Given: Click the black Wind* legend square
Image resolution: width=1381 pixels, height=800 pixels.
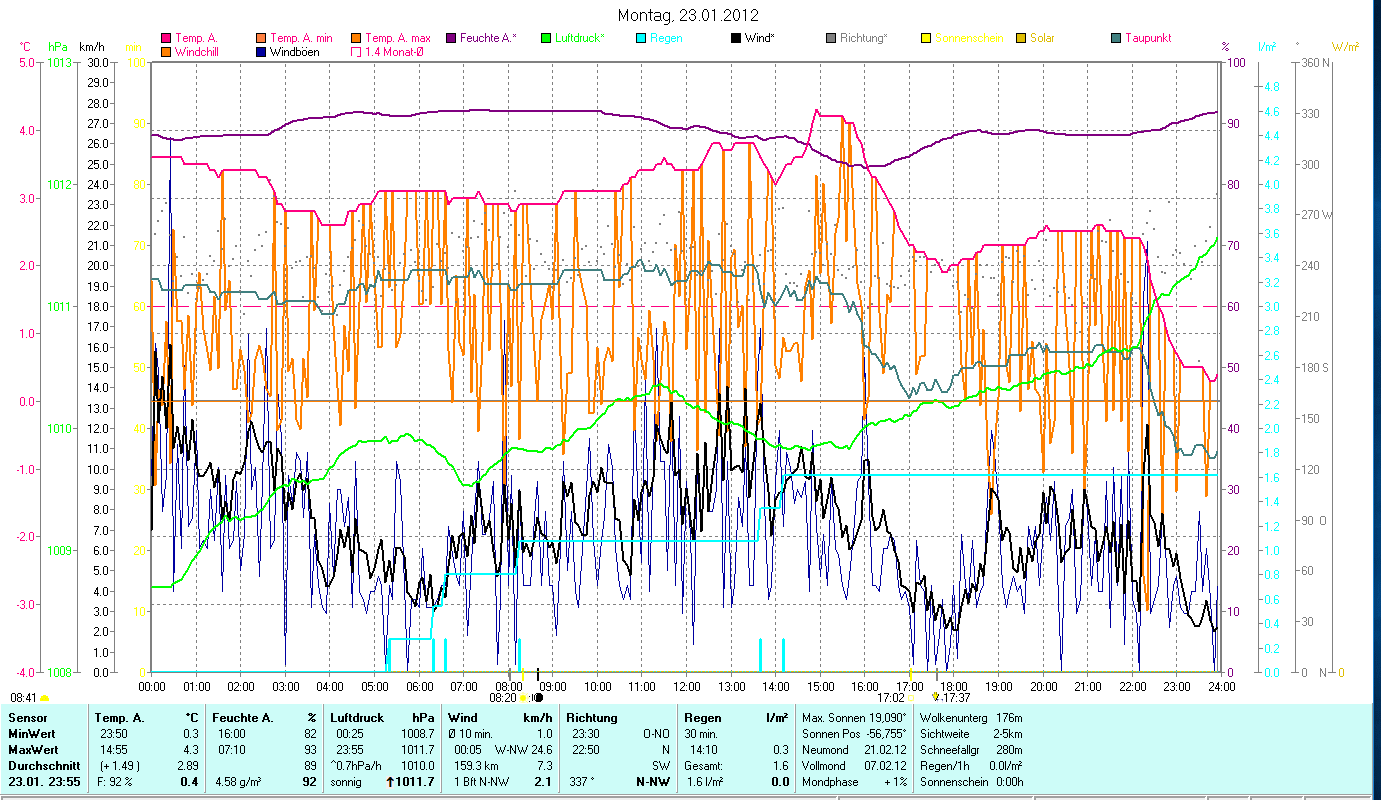Looking at the screenshot, I should tap(736, 38).
